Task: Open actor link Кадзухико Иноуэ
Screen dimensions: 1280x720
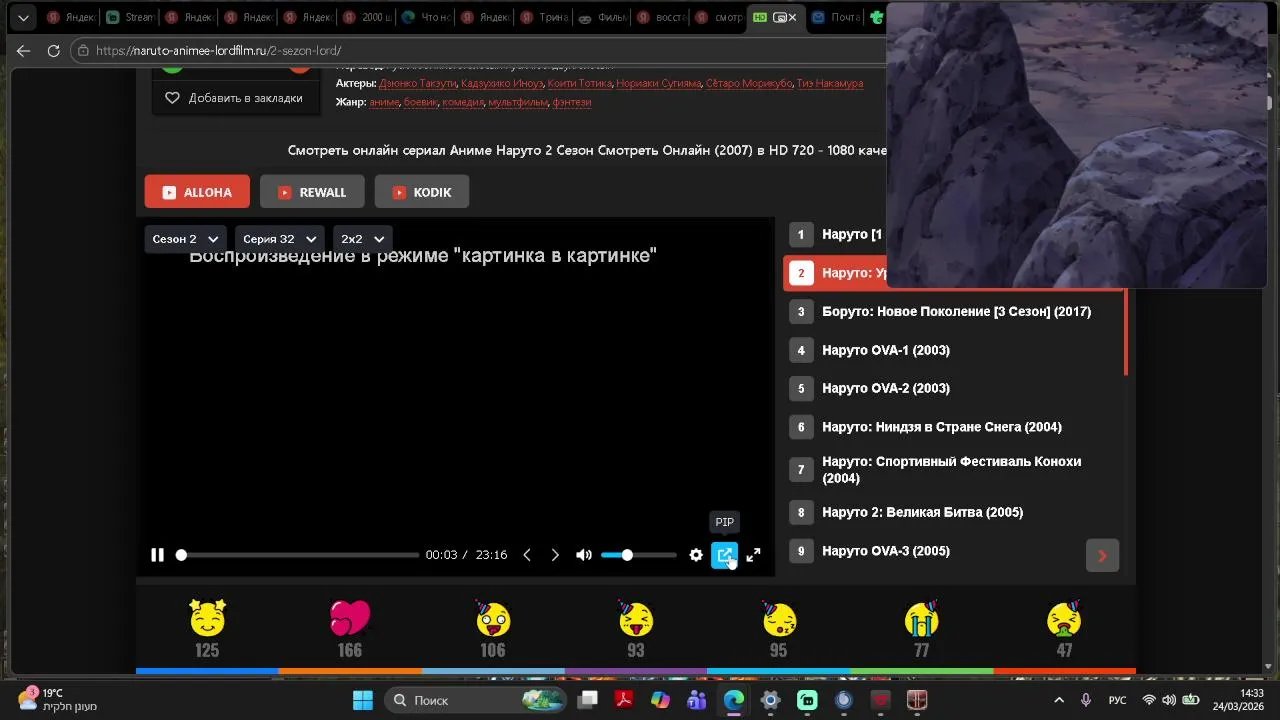Action: pos(502,83)
